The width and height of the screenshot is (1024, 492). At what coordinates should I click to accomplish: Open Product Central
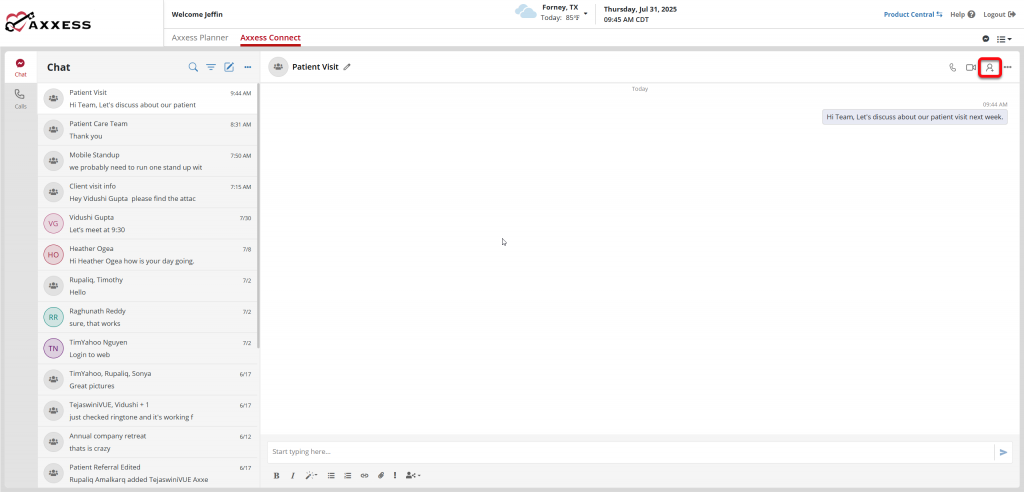(x=913, y=14)
